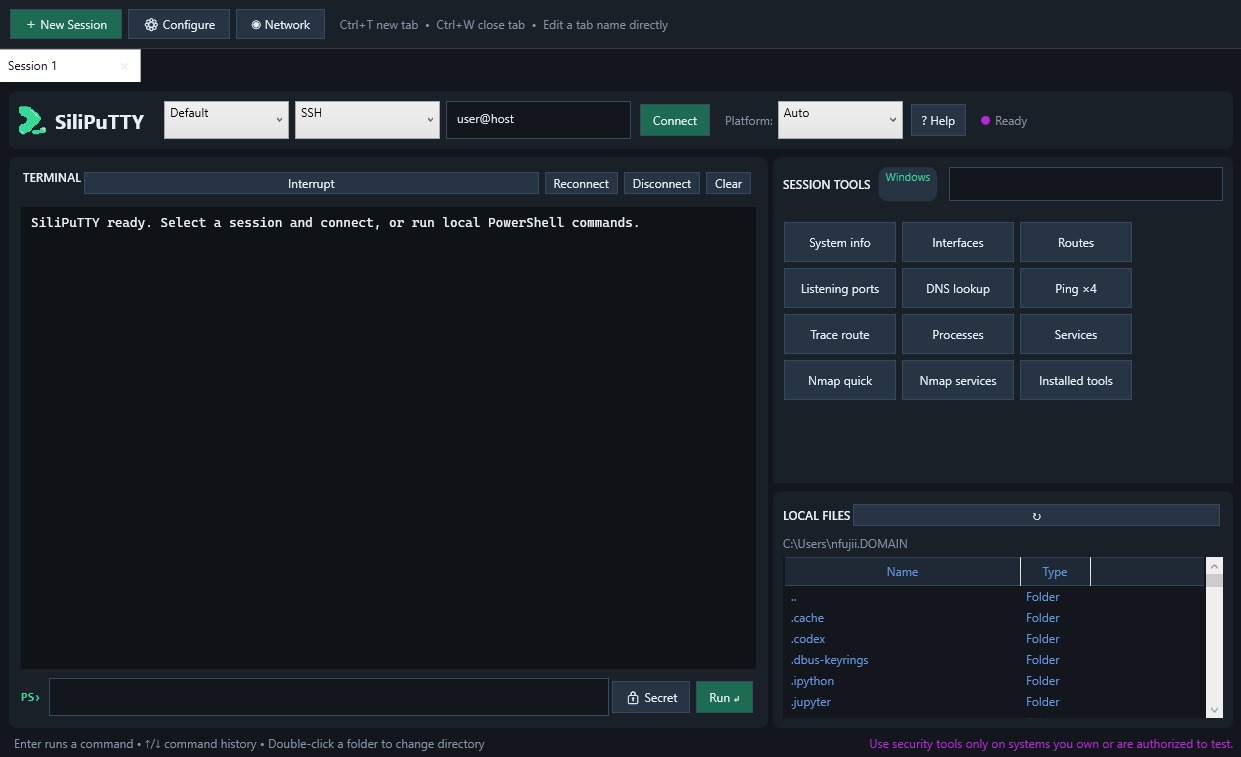The height and width of the screenshot is (757, 1241).
Task: Sort local files by Name column
Action: coord(902,572)
